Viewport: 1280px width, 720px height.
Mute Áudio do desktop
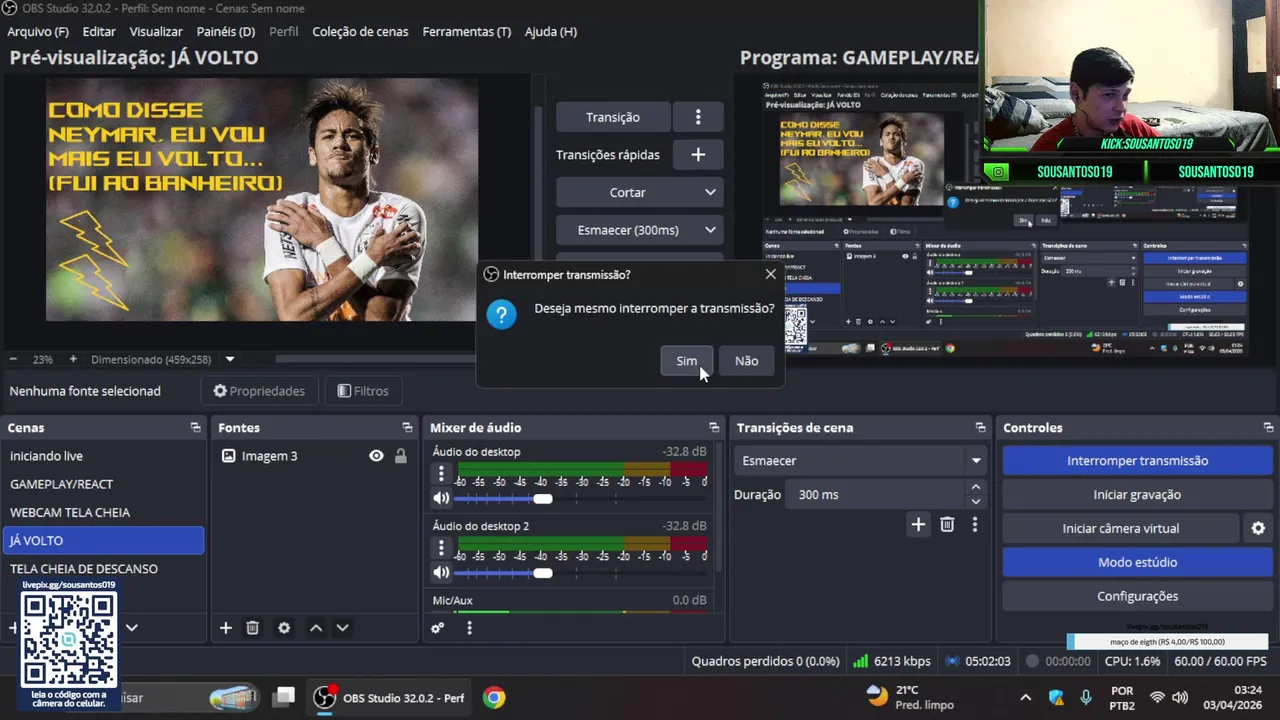pos(441,498)
